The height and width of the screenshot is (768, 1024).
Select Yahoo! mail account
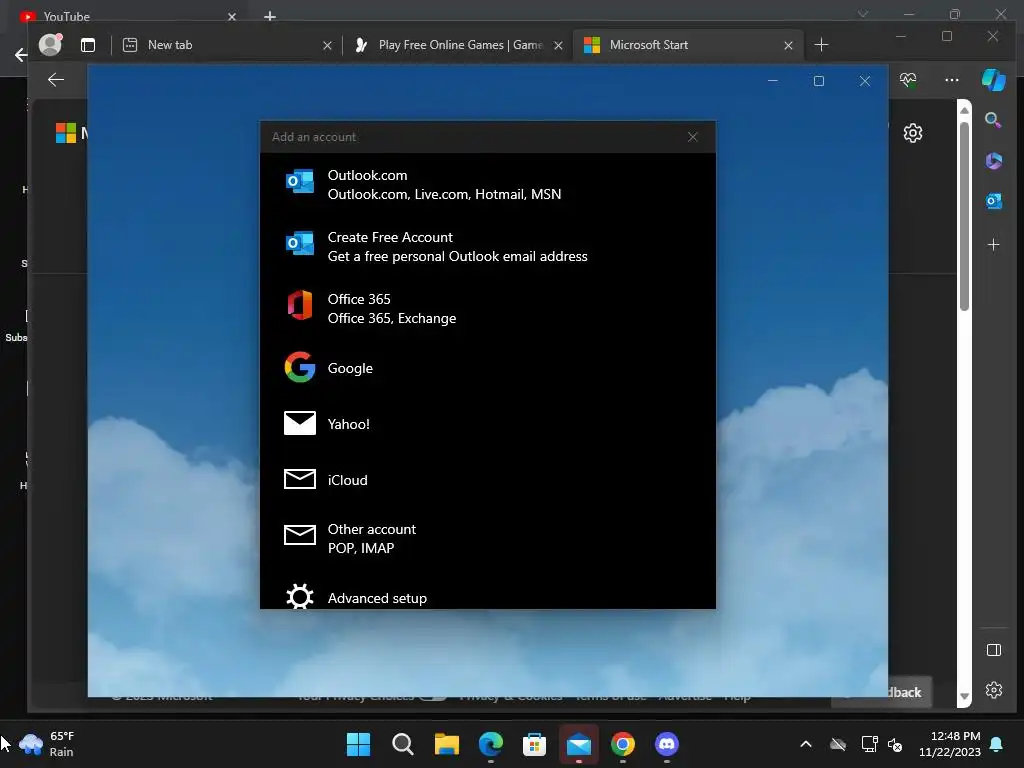[x=487, y=424]
